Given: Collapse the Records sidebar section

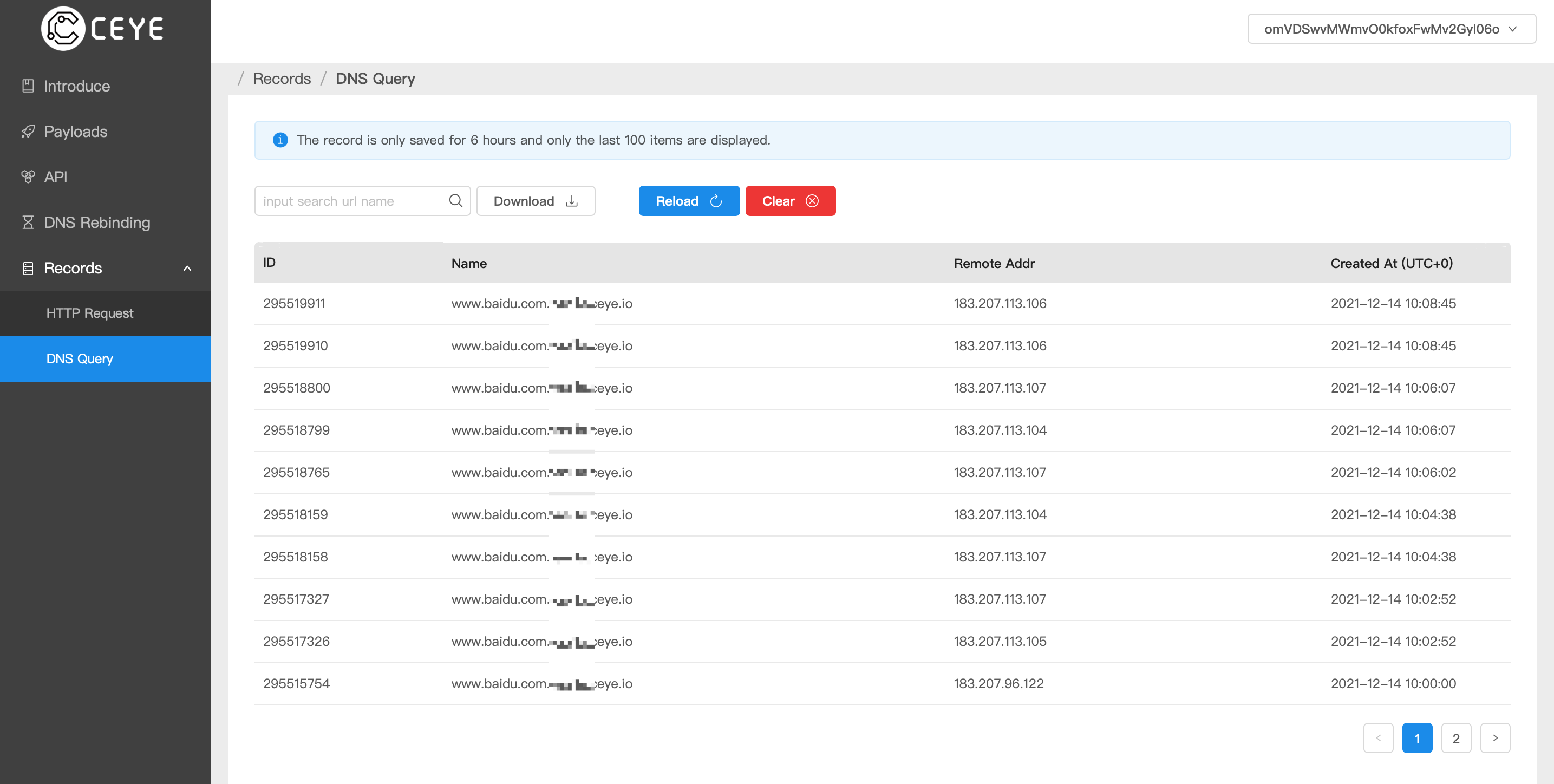Looking at the screenshot, I should [x=187, y=269].
